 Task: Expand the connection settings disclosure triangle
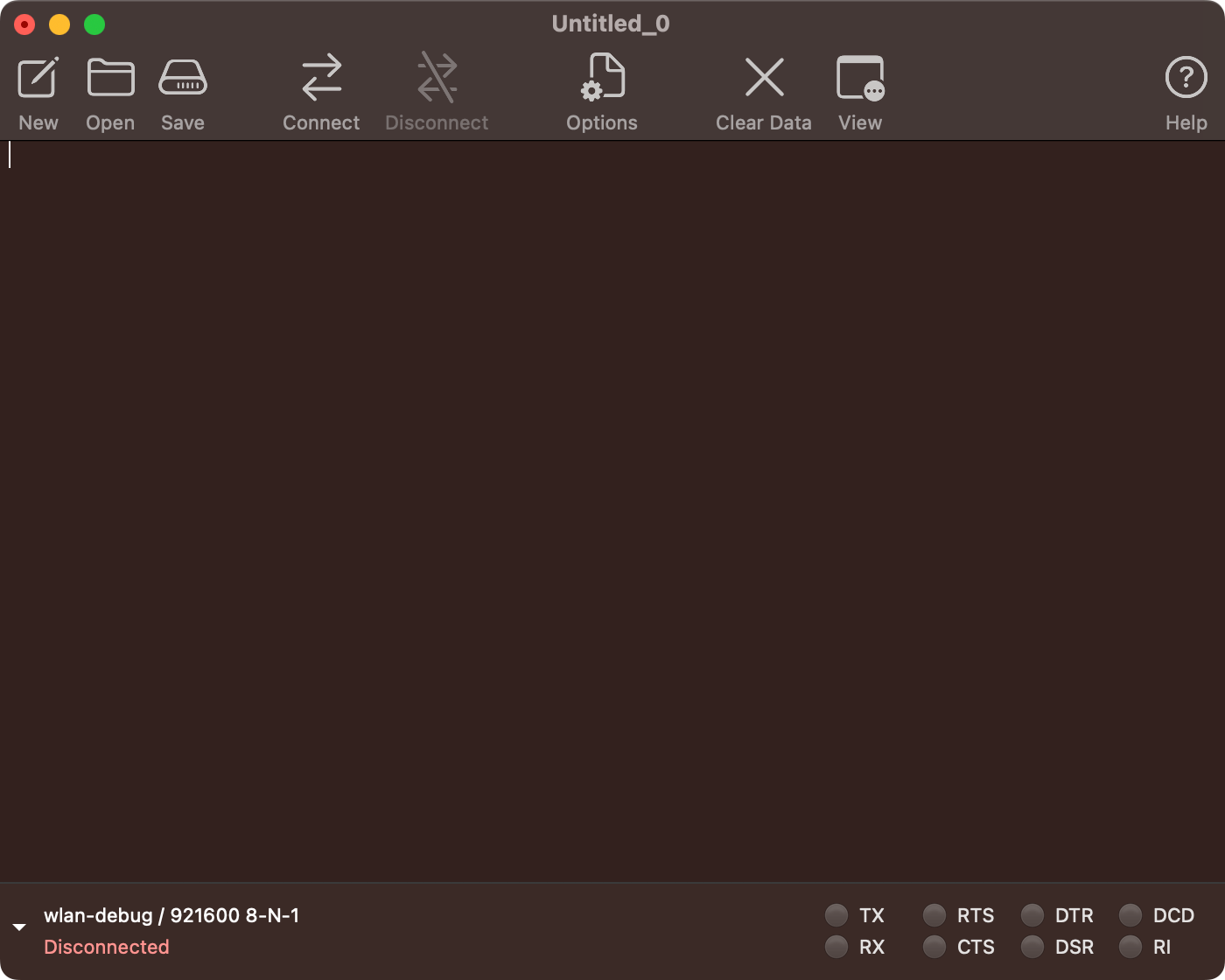[19, 927]
